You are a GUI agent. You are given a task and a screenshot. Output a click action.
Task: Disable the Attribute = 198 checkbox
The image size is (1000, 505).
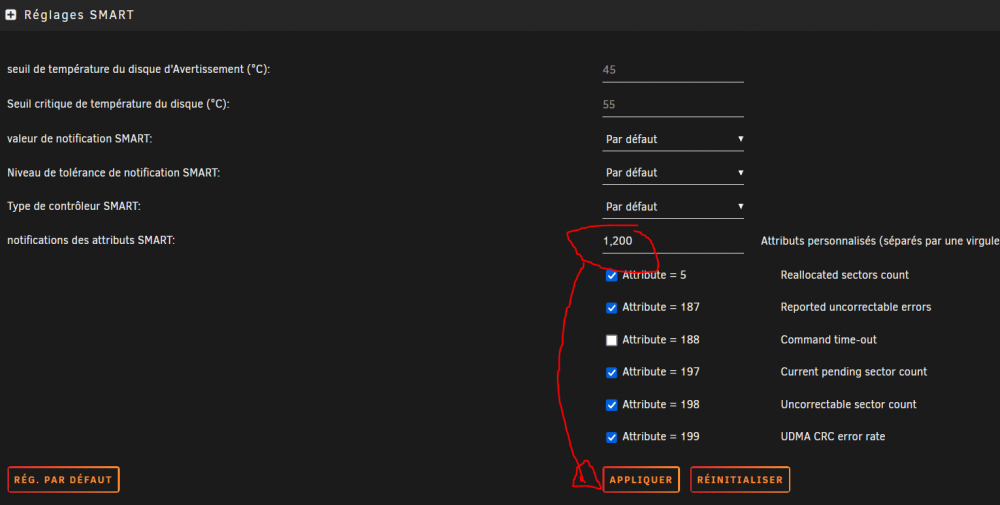(x=612, y=405)
